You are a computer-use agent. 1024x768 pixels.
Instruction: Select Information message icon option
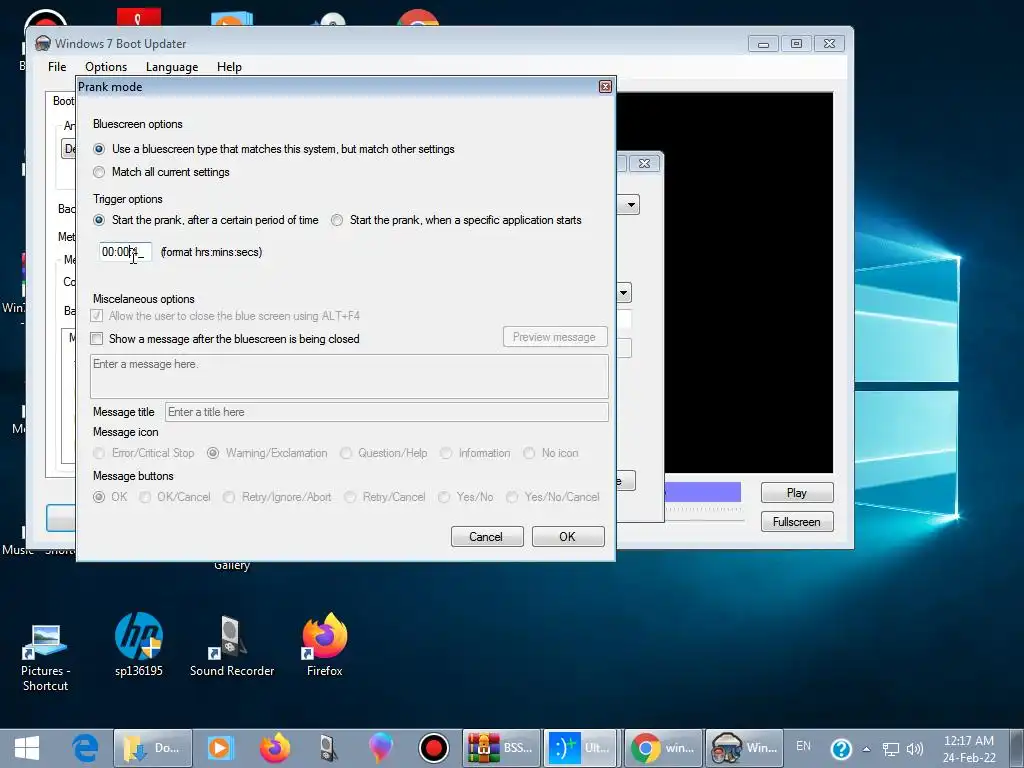[446, 453]
